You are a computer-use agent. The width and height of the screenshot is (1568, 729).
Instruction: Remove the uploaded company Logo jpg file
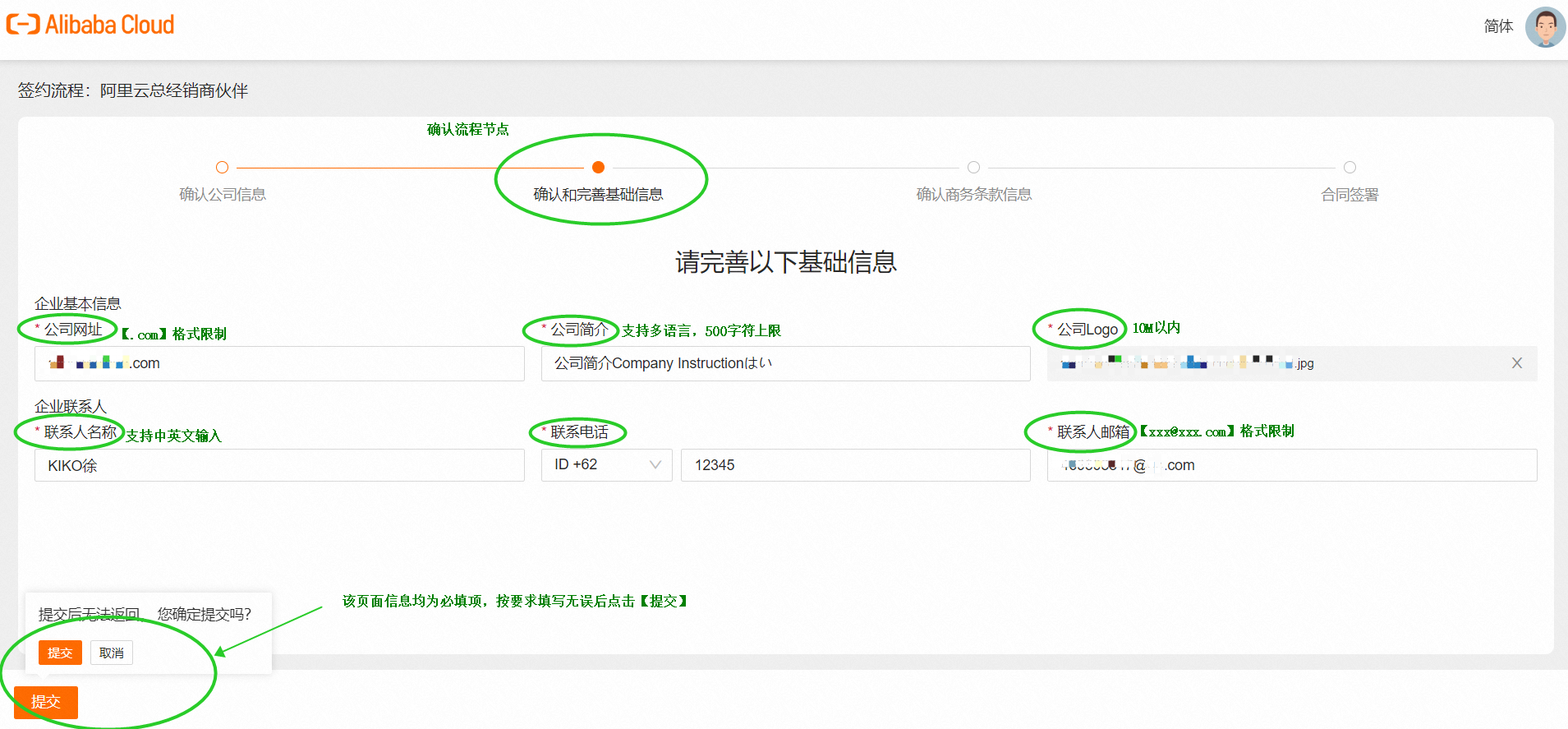1517,363
